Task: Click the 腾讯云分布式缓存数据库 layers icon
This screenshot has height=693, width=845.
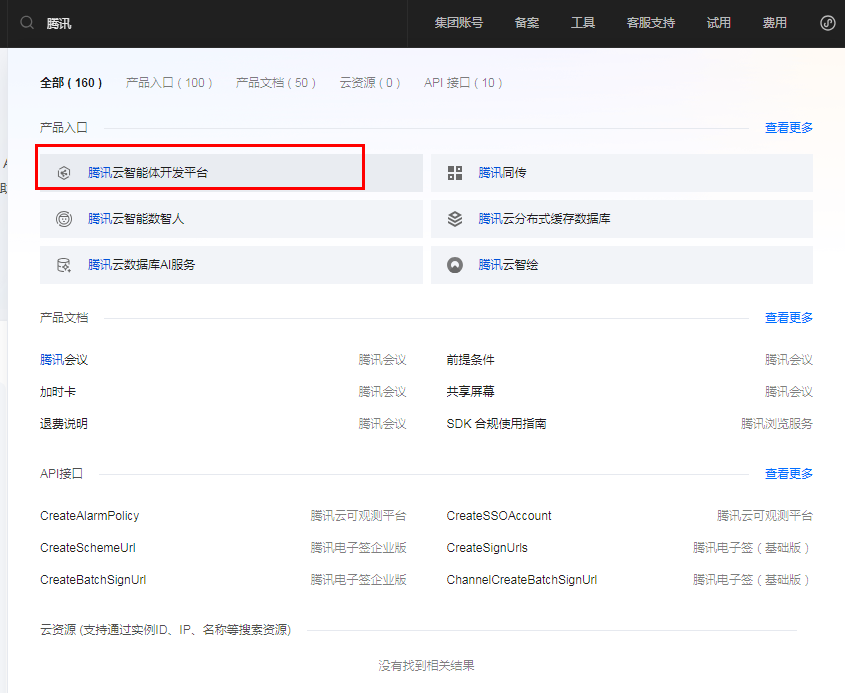Action: pos(455,219)
